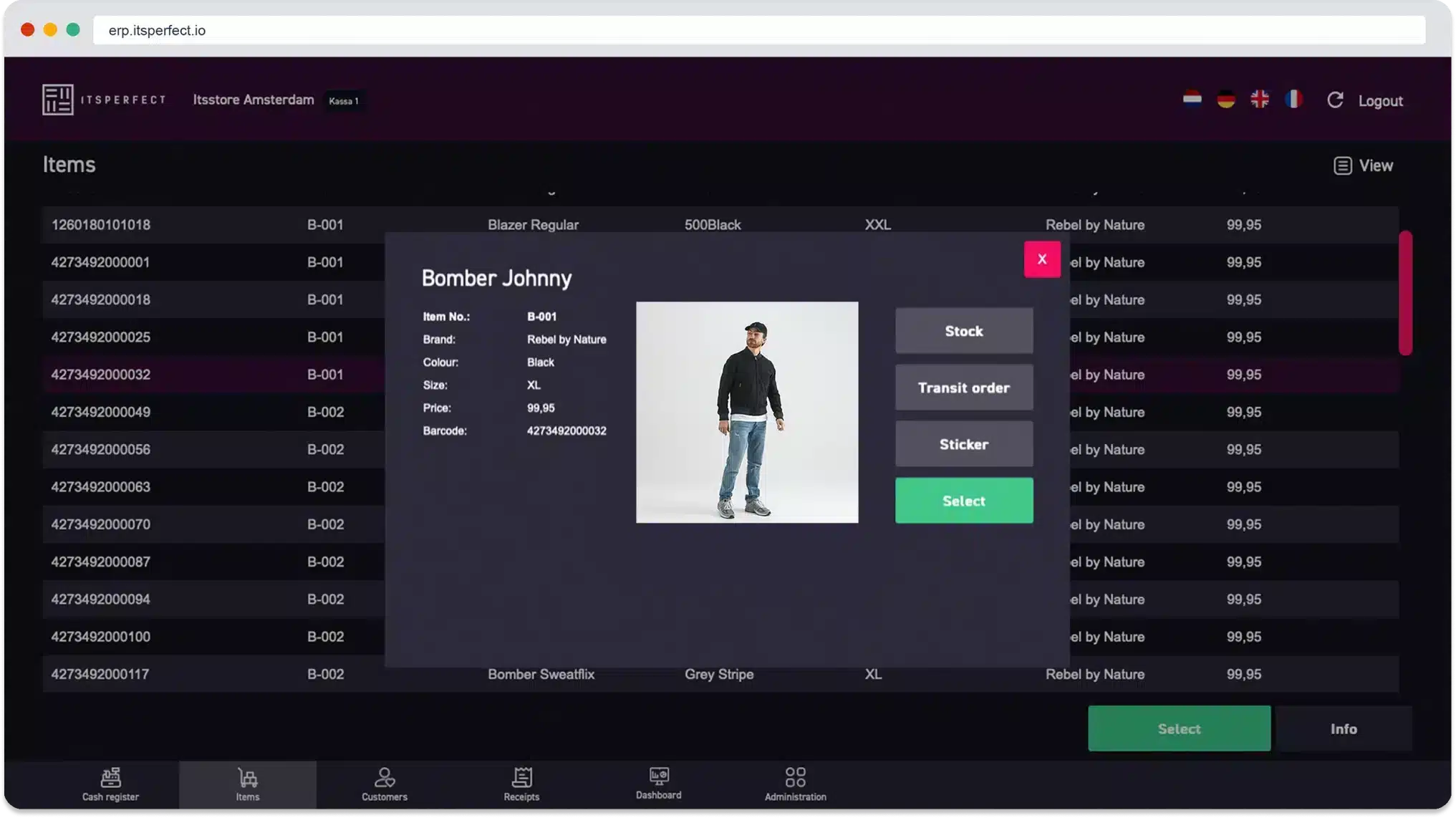Image resolution: width=1456 pixels, height=818 pixels.
Task: Click the 500Black colour cell
Action: (x=712, y=225)
